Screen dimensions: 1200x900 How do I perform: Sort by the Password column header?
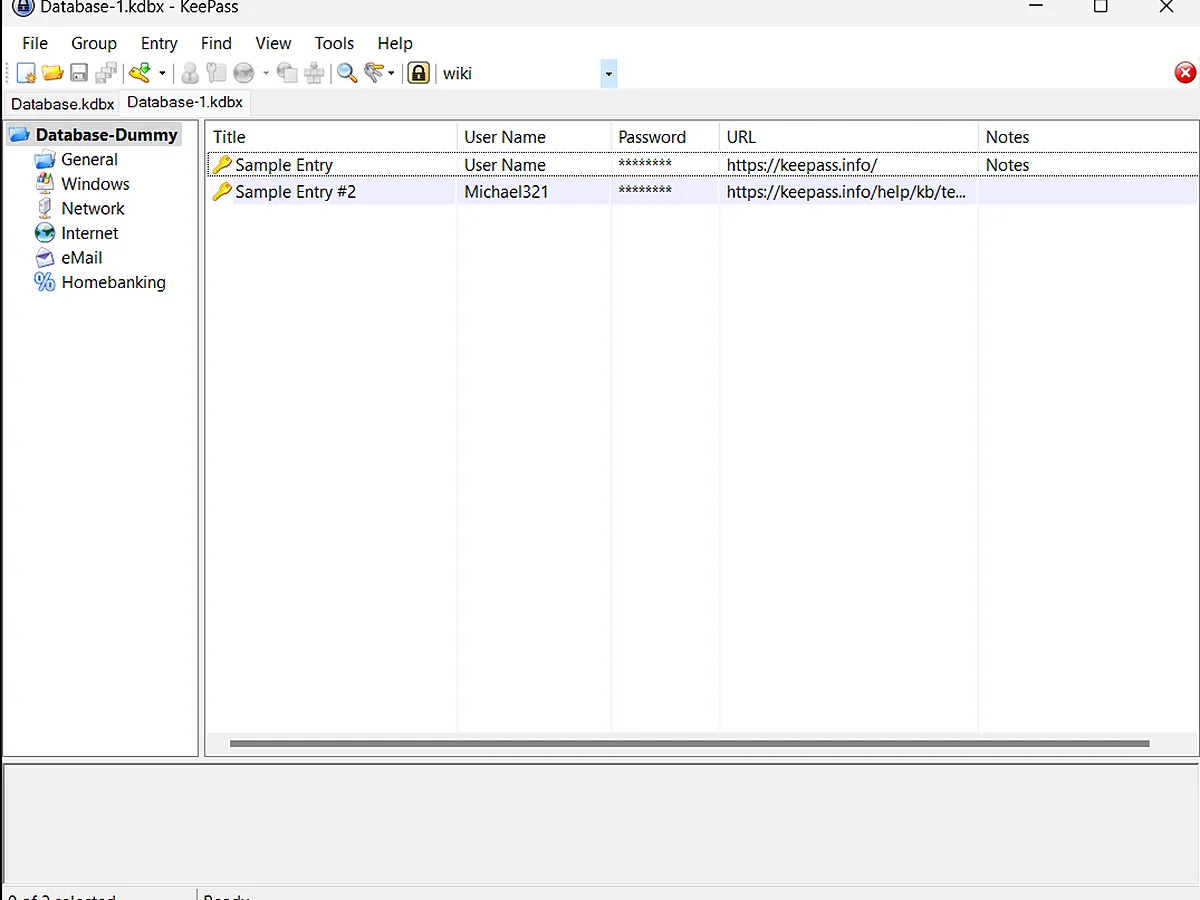(665, 137)
